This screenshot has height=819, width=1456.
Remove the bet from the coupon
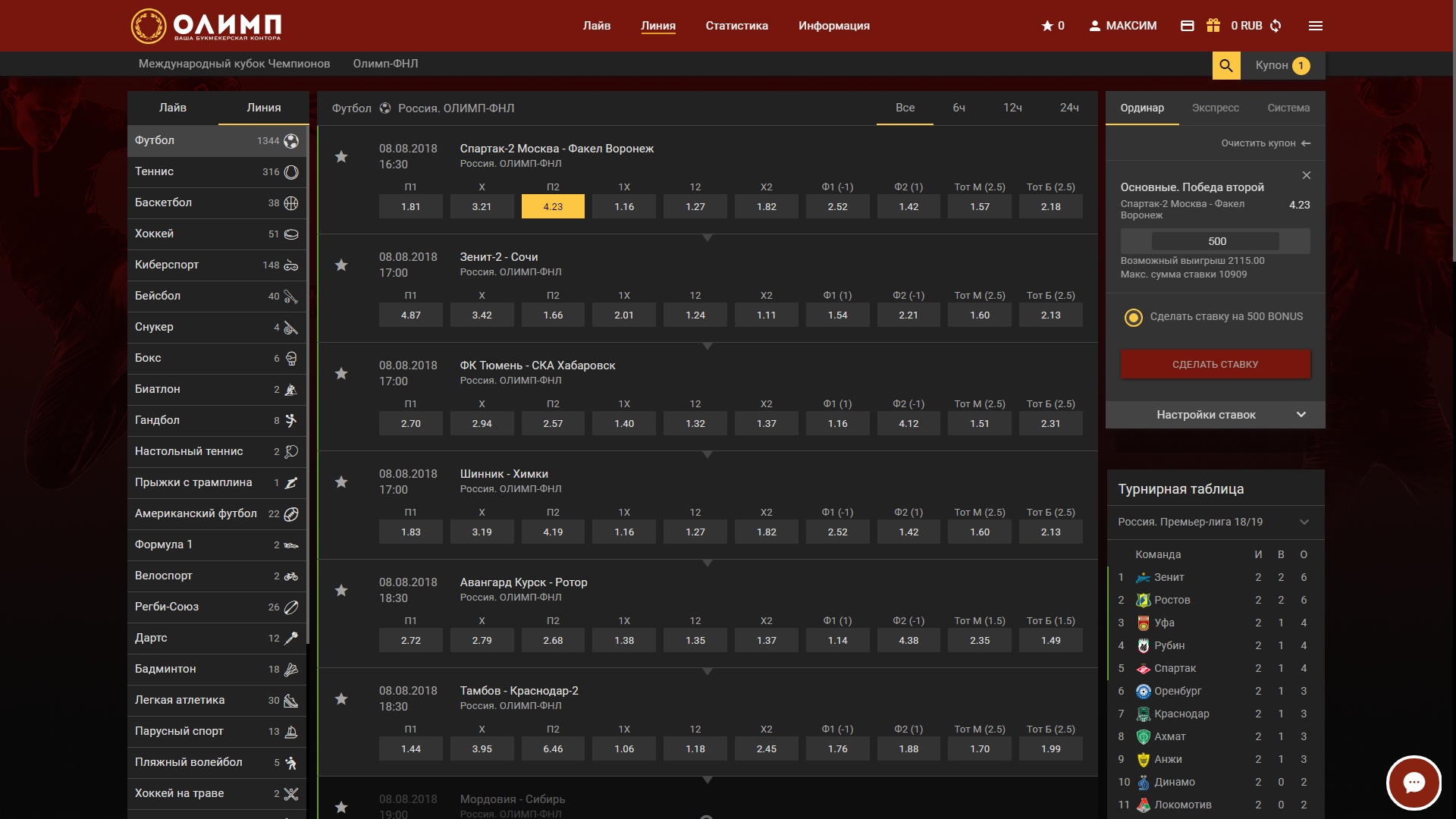pyautogui.click(x=1306, y=175)
